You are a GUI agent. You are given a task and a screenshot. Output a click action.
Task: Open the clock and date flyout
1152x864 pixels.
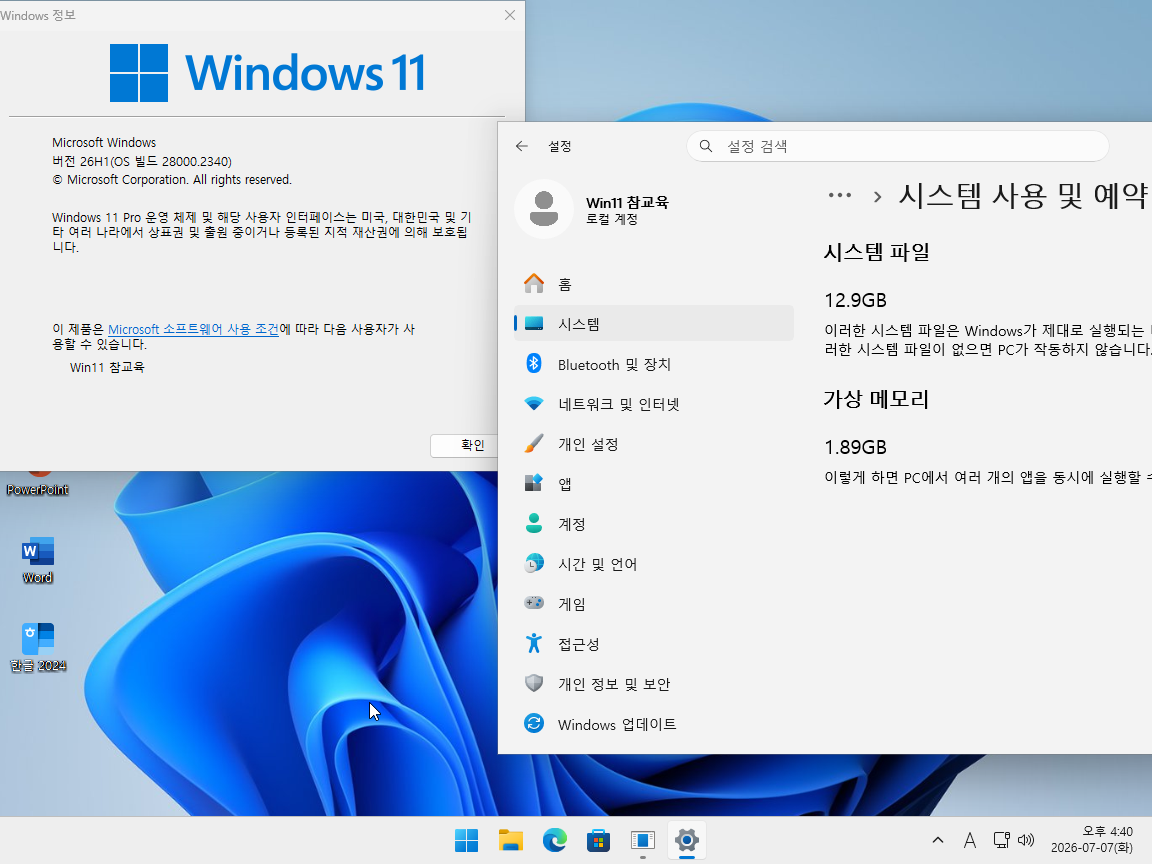click(1092, 840)
